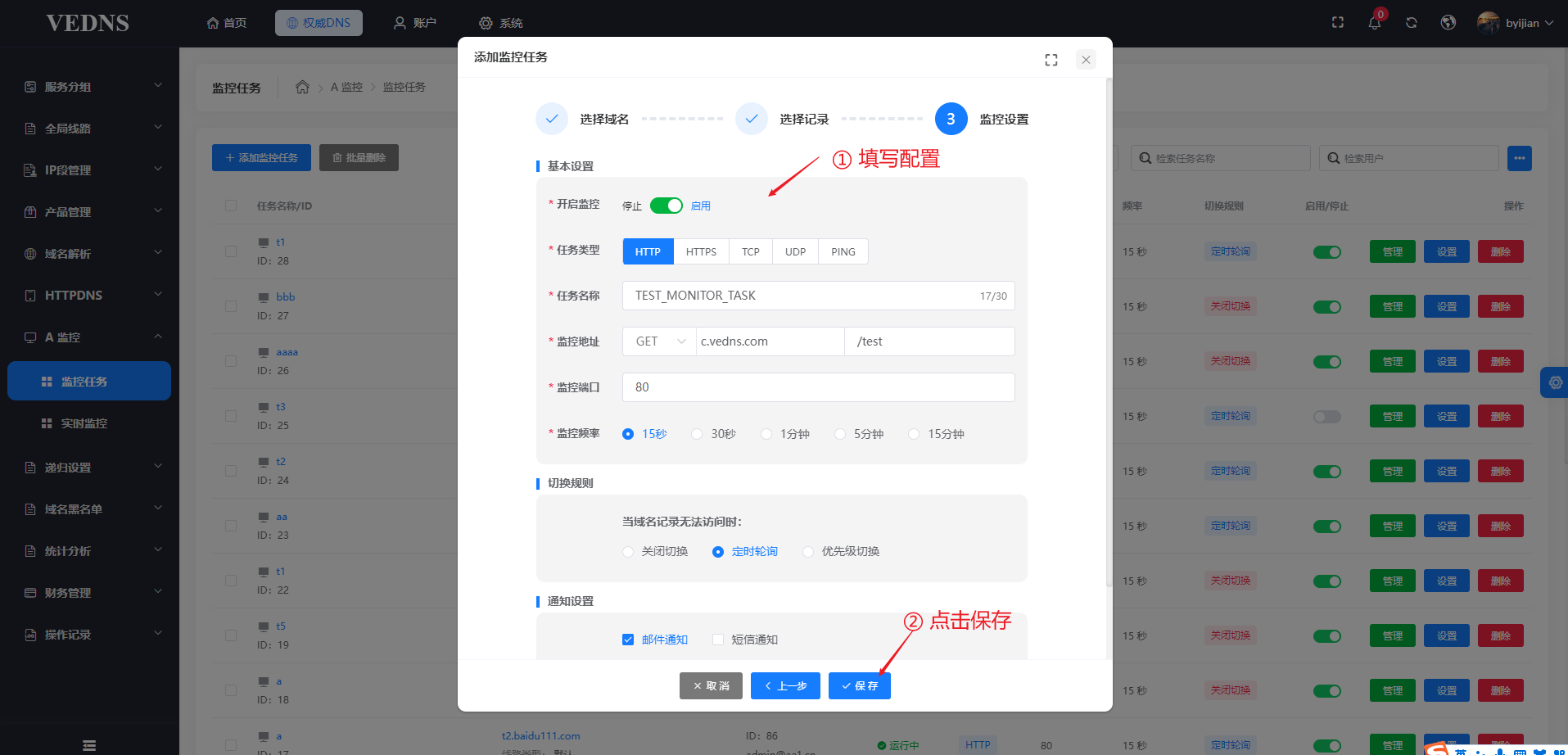Toggle the enable switch for task t3
The width and height of the screenshot is (1568, 755).
1327,417
